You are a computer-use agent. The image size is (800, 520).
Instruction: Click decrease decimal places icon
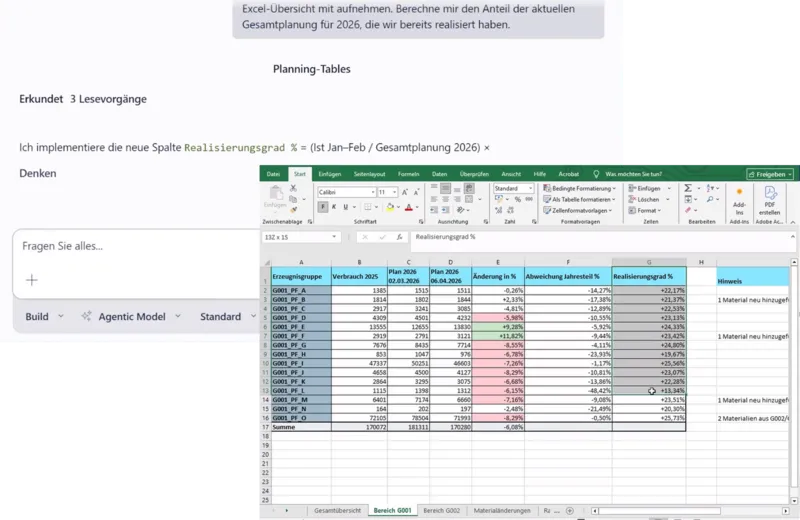510,210
